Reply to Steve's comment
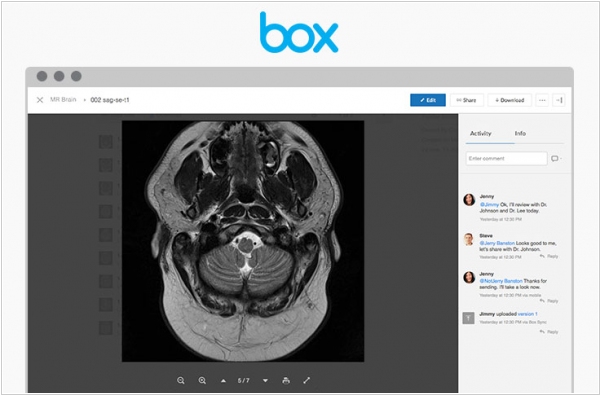Screen dimensions: 600x395 549,256
